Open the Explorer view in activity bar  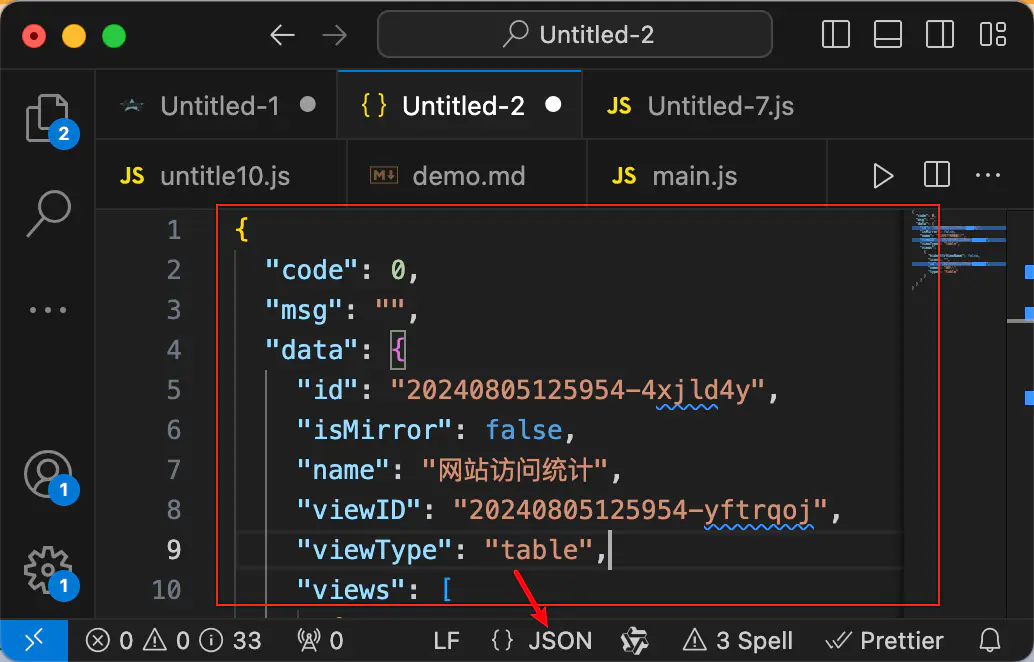point(47,118)
